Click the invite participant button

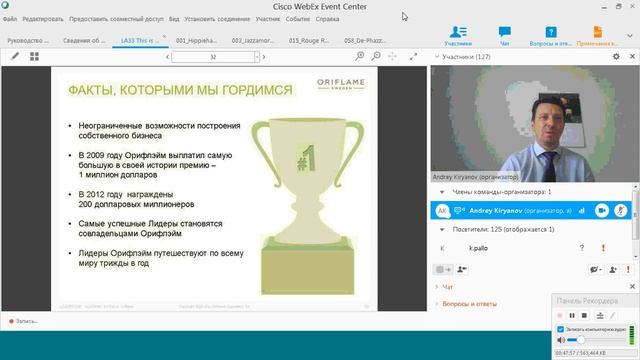pos(613,269)
